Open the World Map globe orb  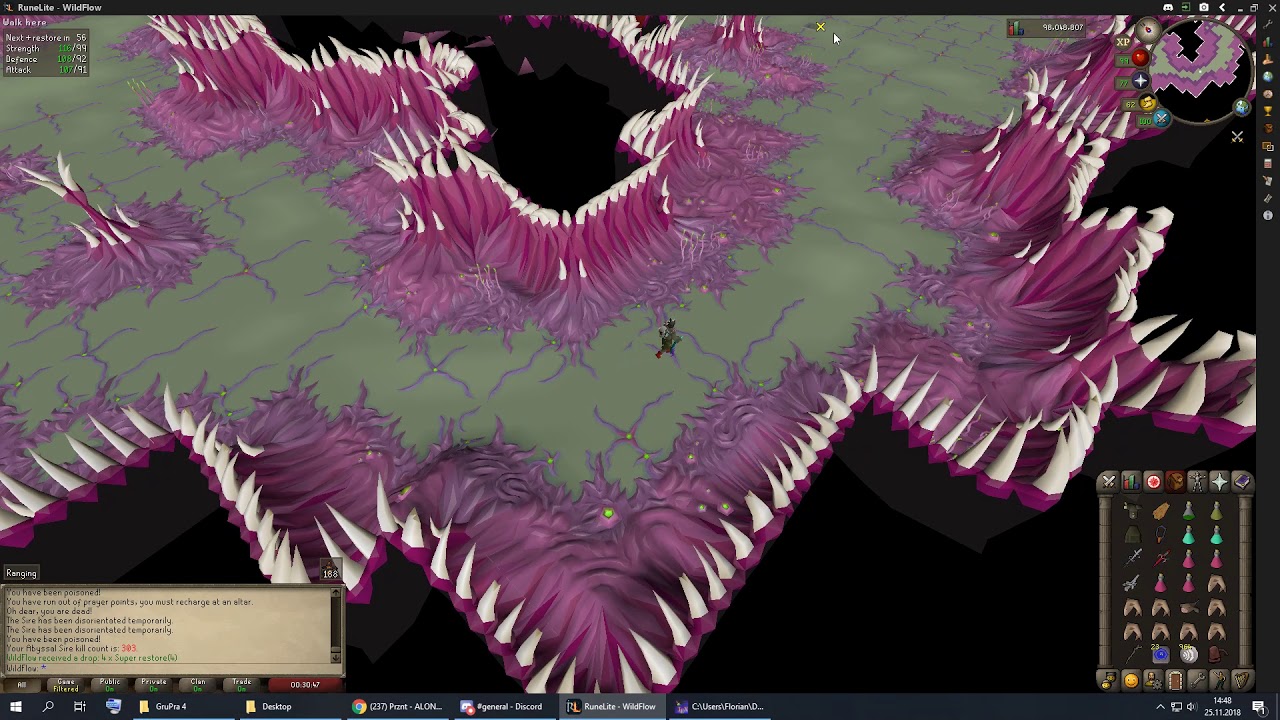click(x=1242, y=107)
